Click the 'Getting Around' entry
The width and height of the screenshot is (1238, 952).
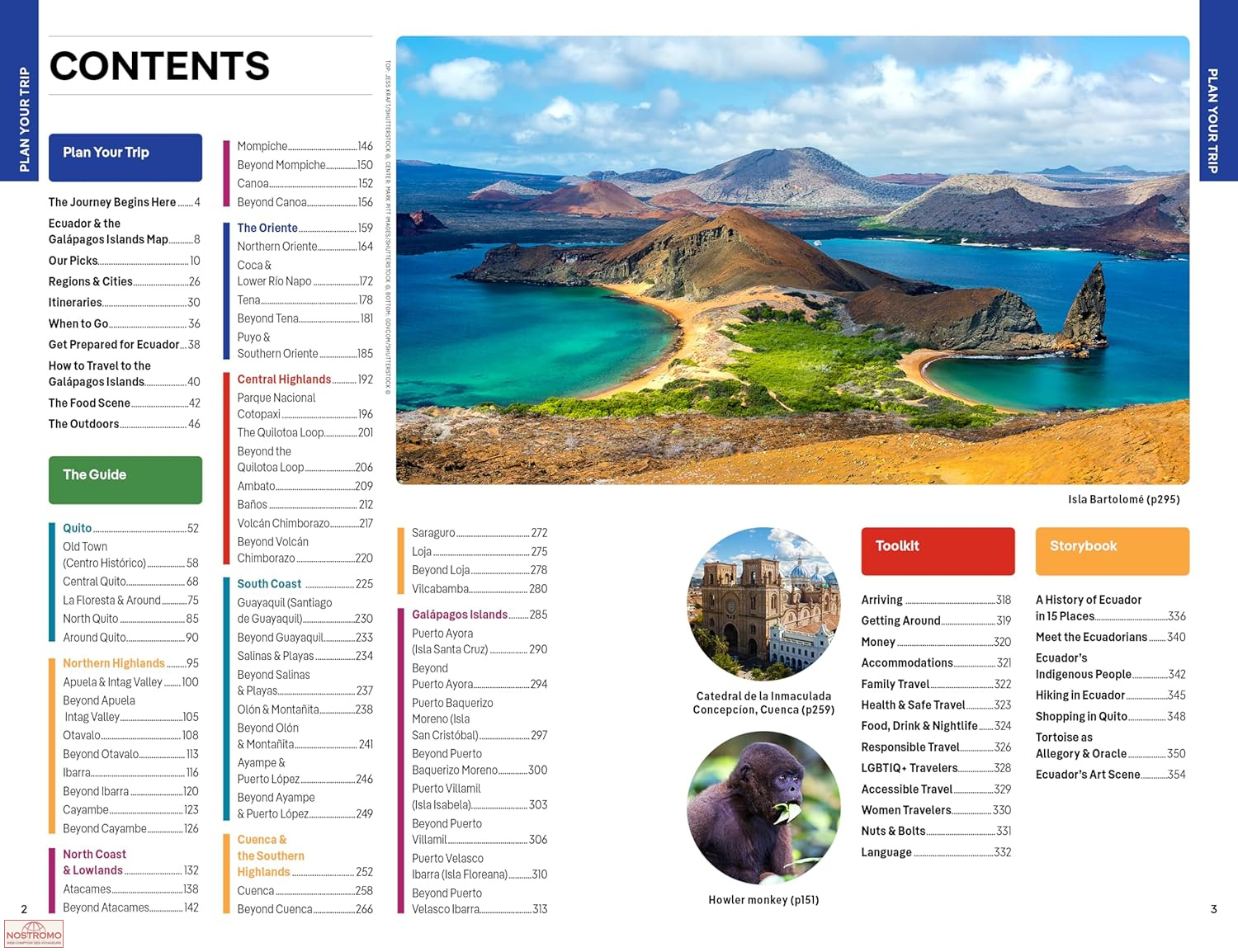936,621
